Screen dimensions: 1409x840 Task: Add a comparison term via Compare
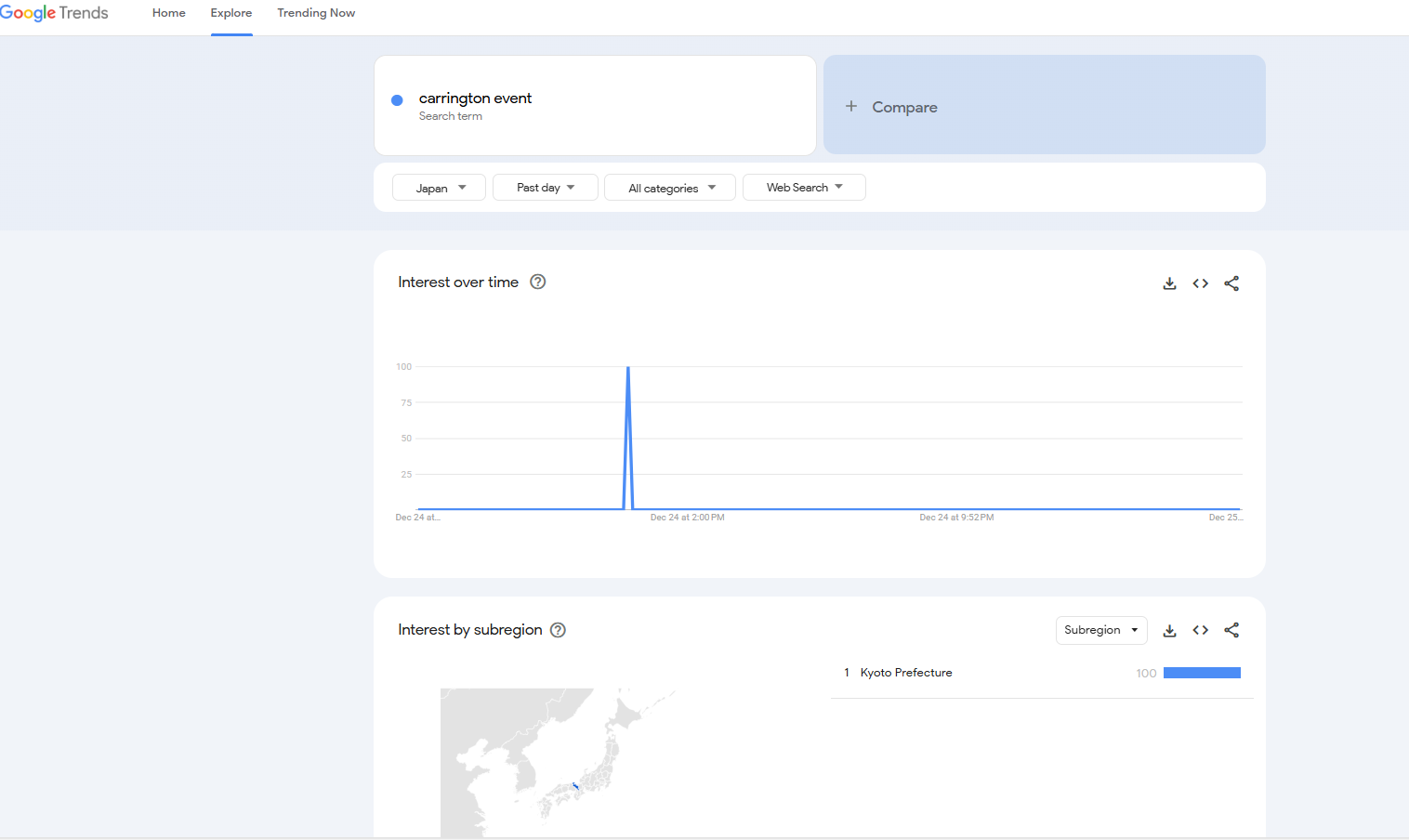coord(1045,105)
